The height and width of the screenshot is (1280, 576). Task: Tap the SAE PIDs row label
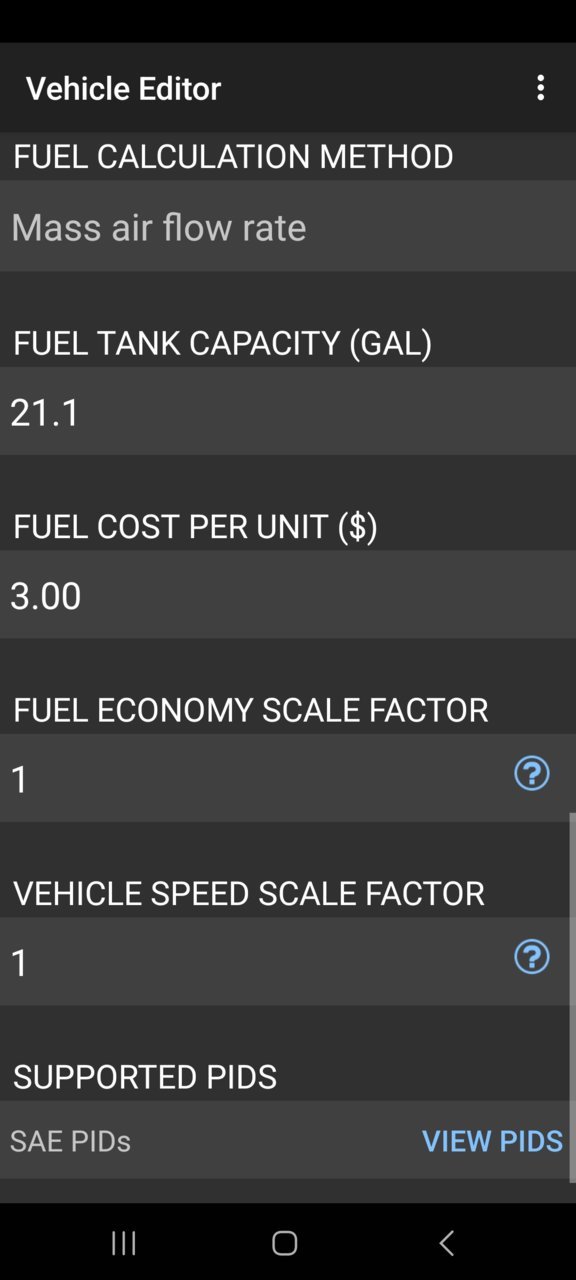point(70,1141)
